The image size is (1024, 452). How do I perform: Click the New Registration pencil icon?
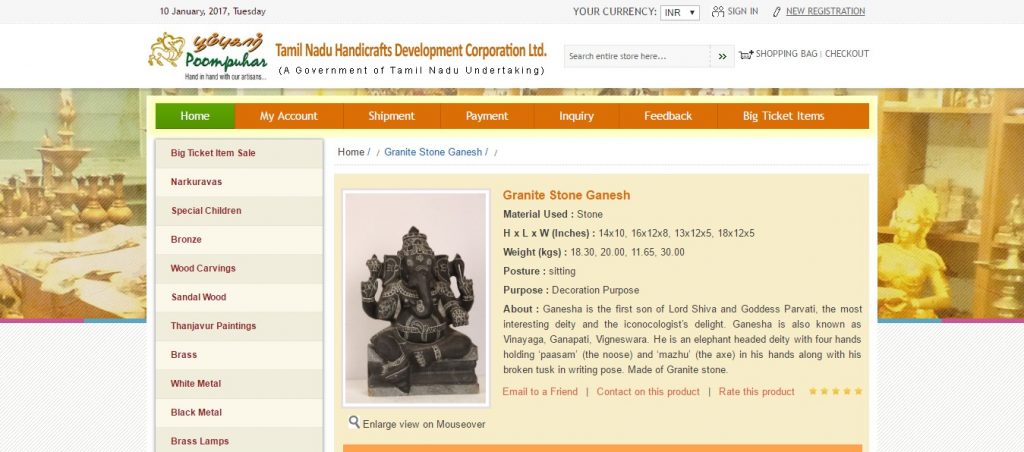[x=776, y=12]
